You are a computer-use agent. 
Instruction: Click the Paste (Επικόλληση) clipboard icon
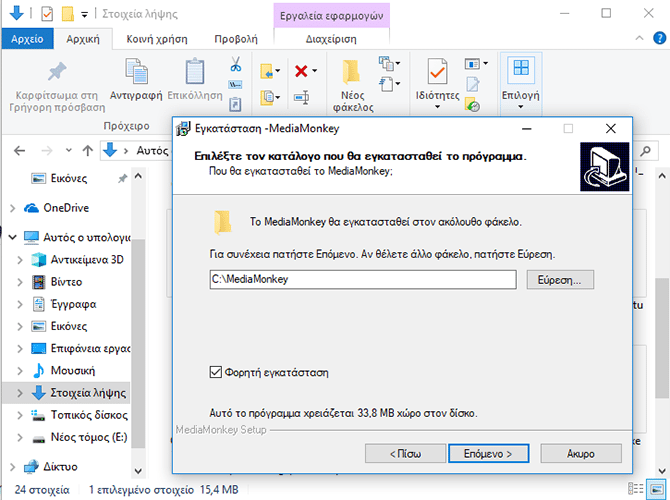tap(195, 71)
